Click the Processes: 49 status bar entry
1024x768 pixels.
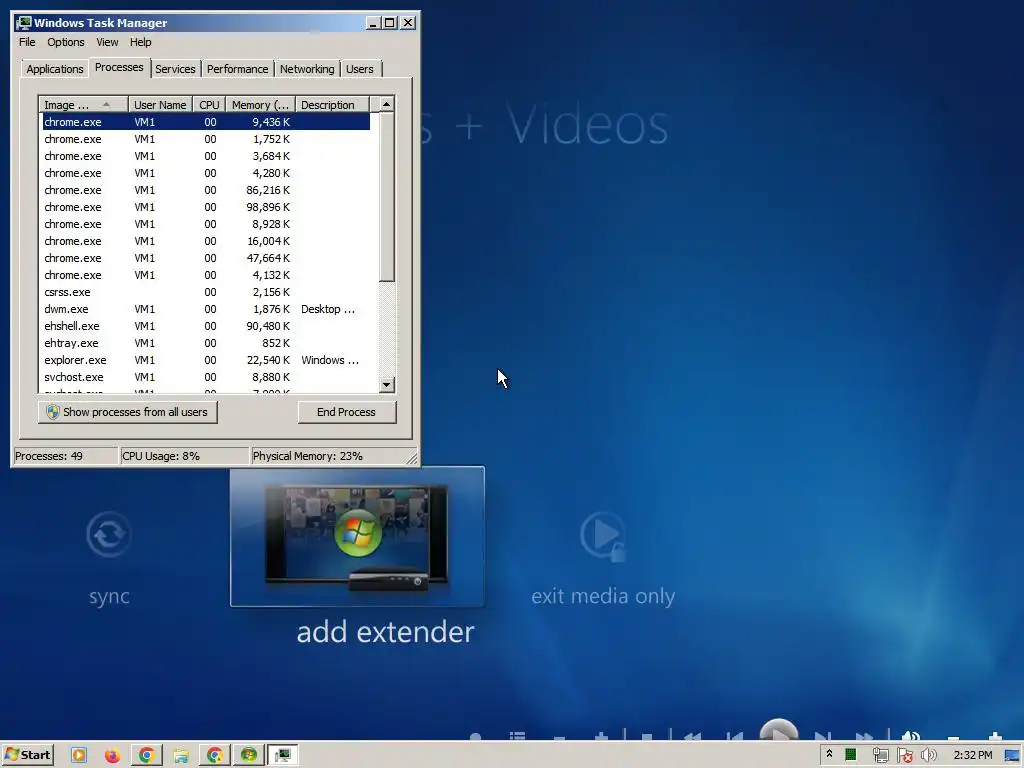(x=65, y=456)
